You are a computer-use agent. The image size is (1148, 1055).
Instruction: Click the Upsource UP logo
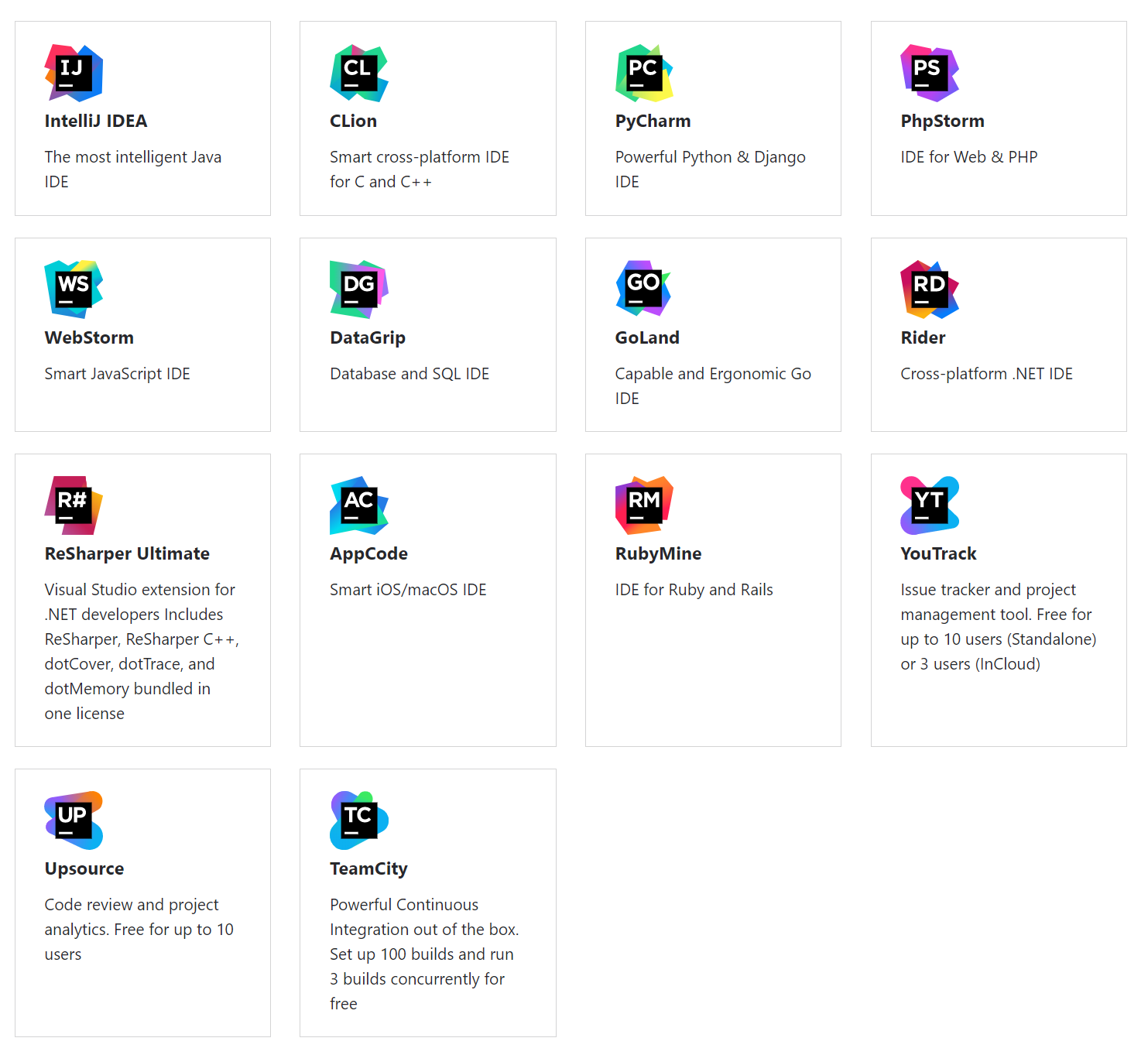click(x=74, y=820)
